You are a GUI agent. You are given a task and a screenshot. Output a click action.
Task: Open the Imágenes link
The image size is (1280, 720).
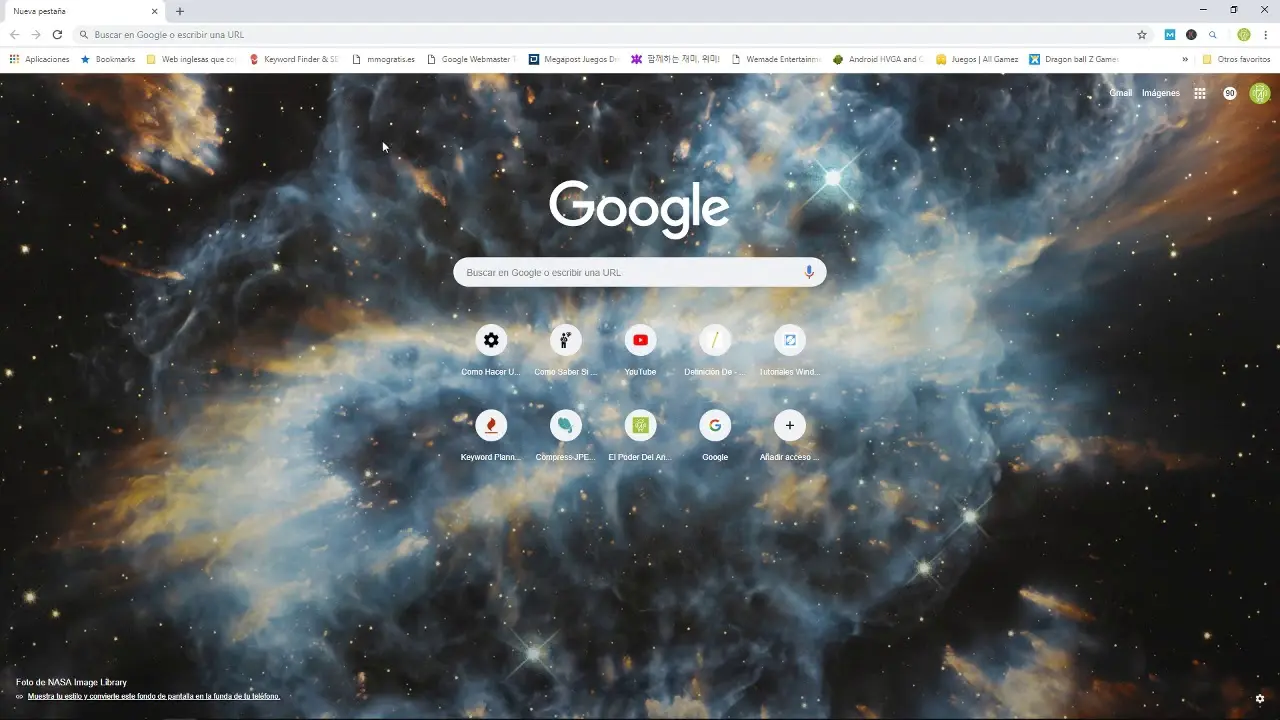click(1161, 93)
